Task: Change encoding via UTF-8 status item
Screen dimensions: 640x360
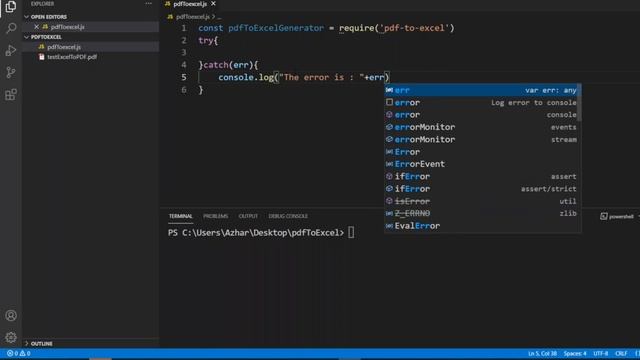Action: click(600, 353)
